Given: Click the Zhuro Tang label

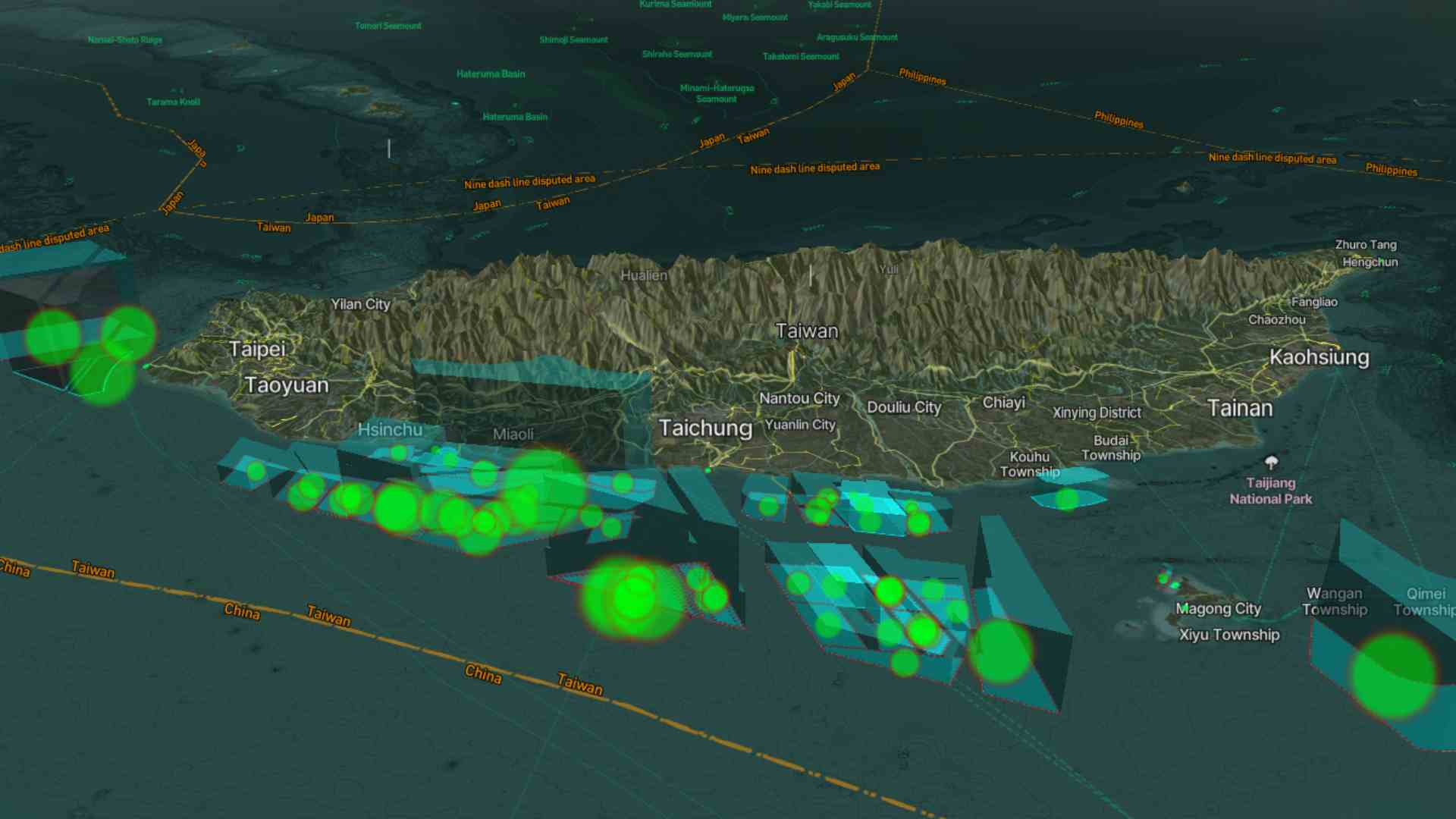Looking at the screenshot, I should 1366,245.
